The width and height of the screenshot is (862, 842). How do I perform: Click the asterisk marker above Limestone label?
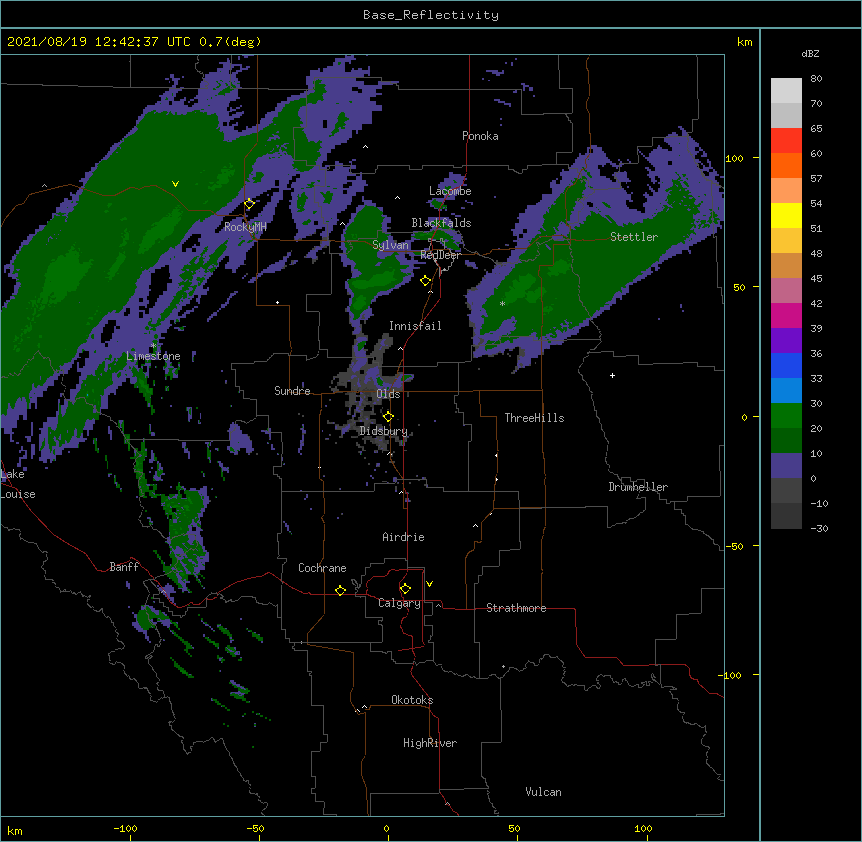(153, 346)
